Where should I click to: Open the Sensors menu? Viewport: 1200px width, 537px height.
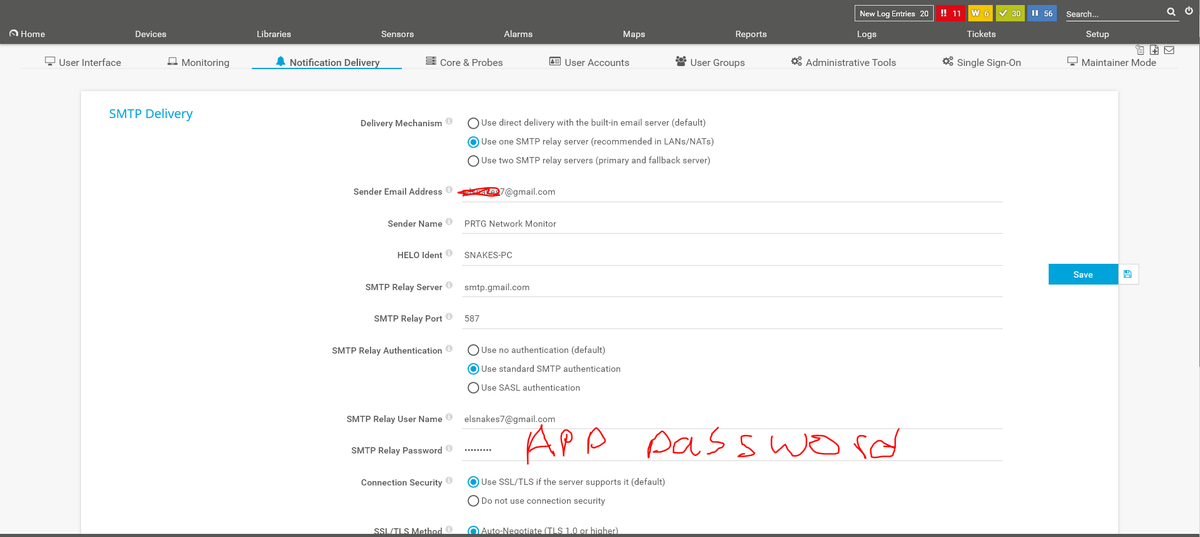click(397, 34)
